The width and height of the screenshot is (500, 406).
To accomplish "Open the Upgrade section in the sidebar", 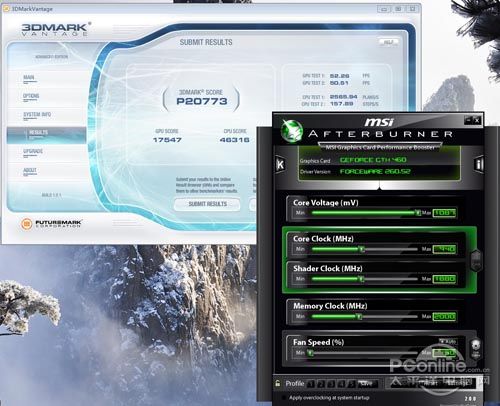I will point(33,151).
